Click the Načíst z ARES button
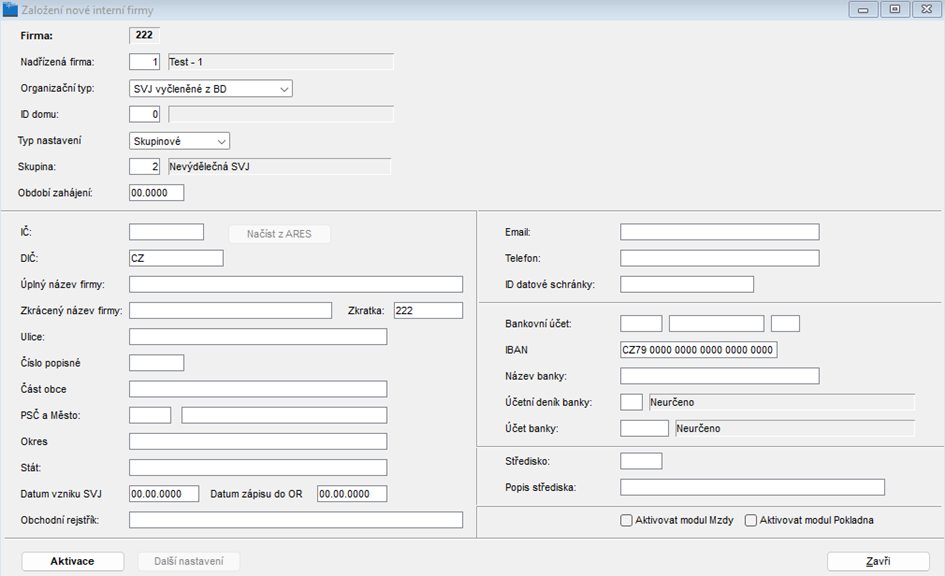This screenshot has width=945, height=576. [x=279, y=234]
